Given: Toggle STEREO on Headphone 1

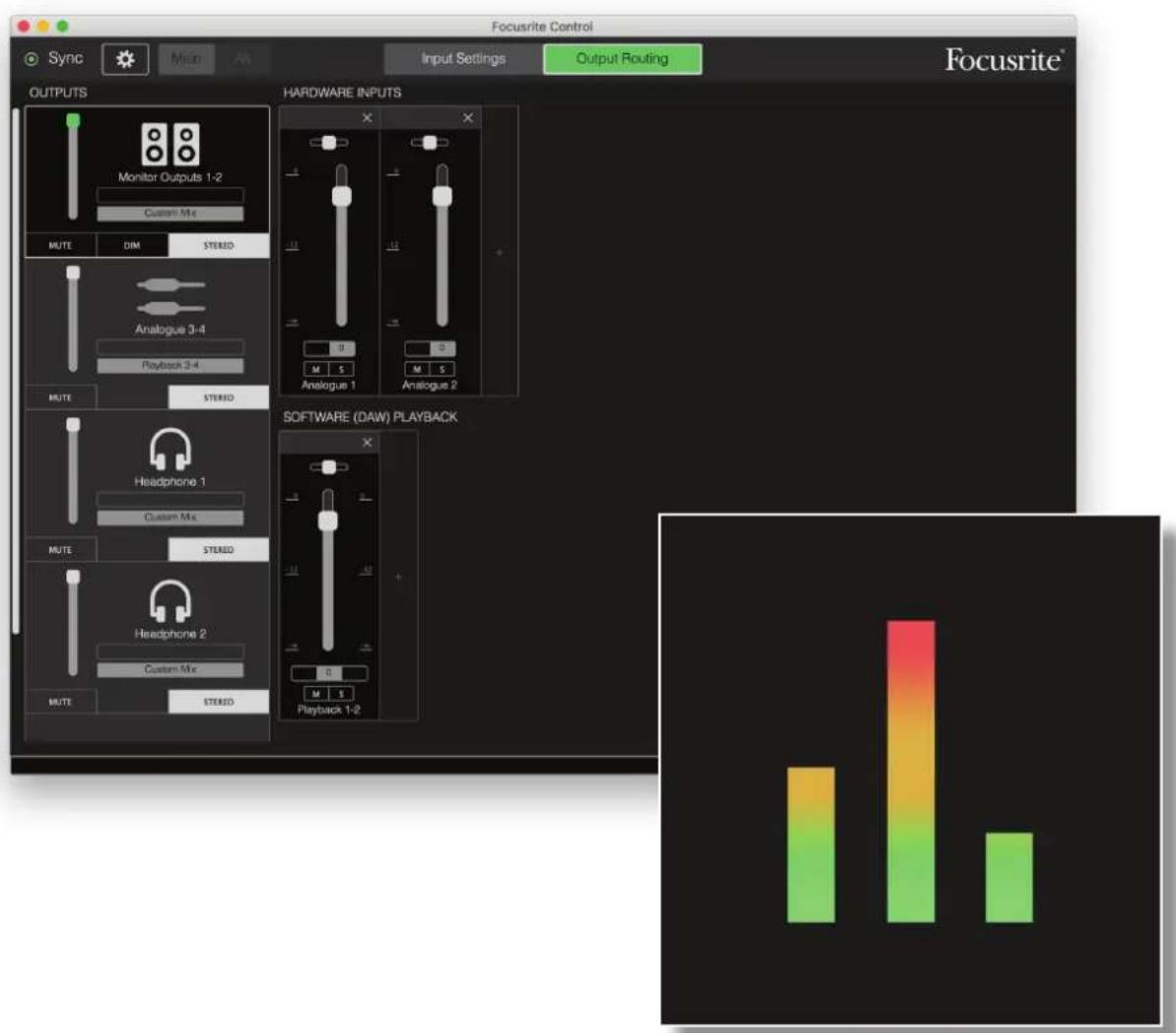Looking at the screenshot, I should tap(218, 550).
